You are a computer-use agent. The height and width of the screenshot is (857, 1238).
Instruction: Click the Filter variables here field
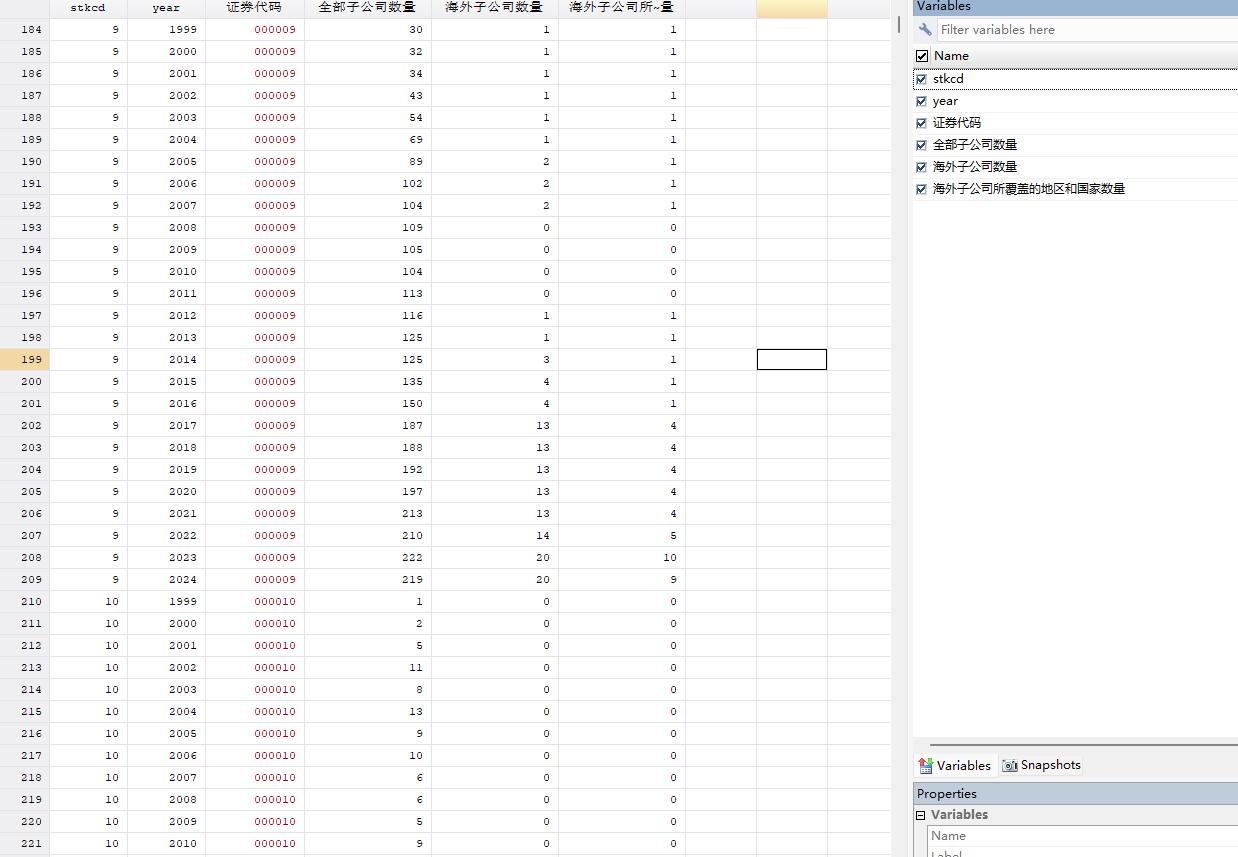pos(1087,30)
